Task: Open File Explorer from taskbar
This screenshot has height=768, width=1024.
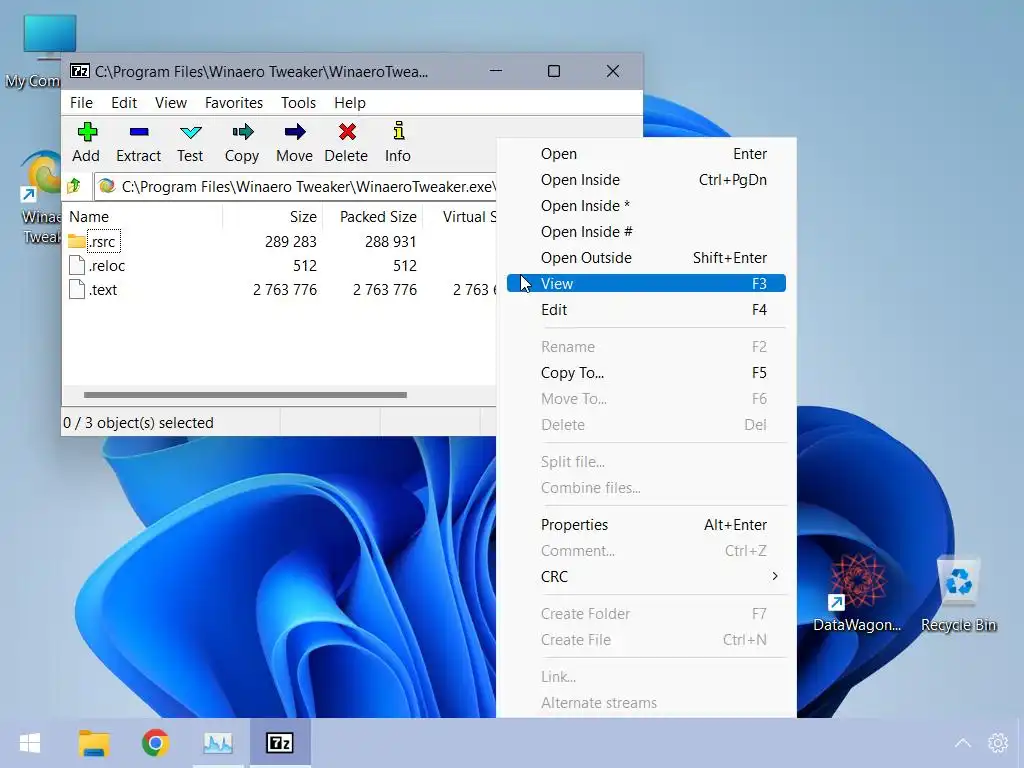Action: (94, 743)
